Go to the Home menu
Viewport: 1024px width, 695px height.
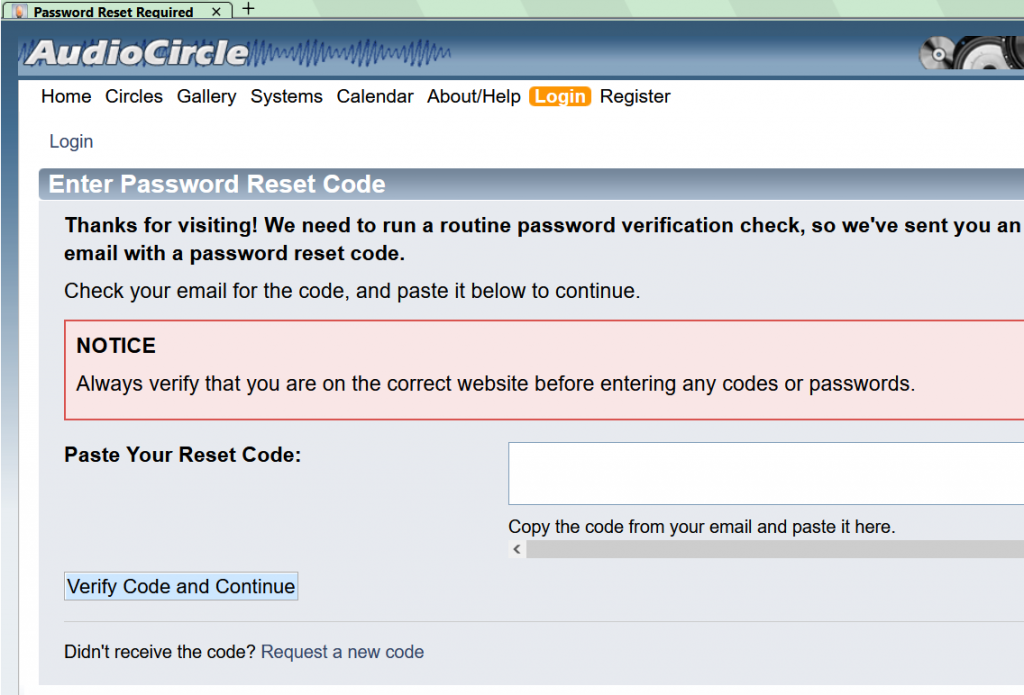coord(66,96)
